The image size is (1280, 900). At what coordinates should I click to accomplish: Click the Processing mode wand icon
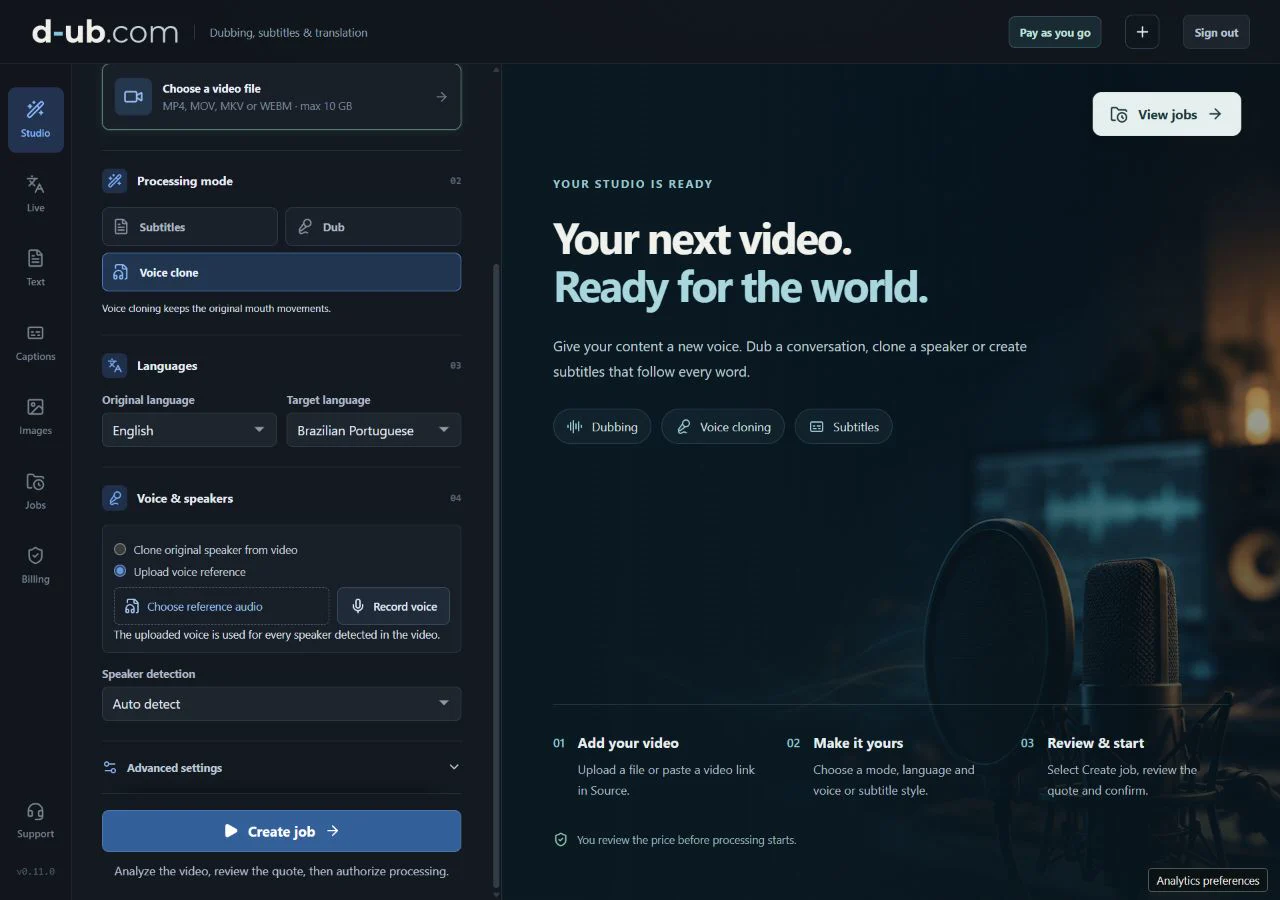115,181
